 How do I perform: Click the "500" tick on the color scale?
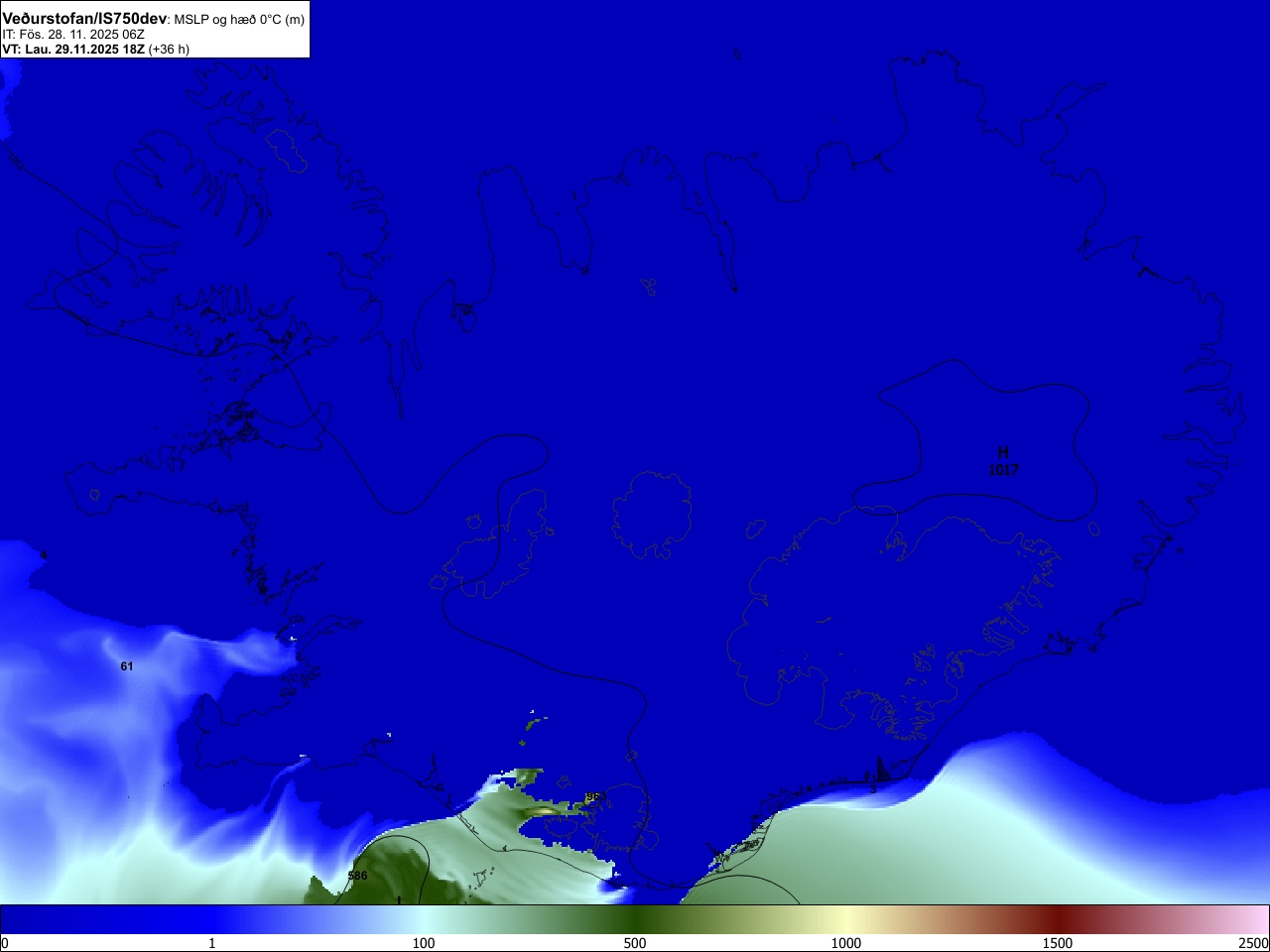pyautogui.click(x=635, y=943)
